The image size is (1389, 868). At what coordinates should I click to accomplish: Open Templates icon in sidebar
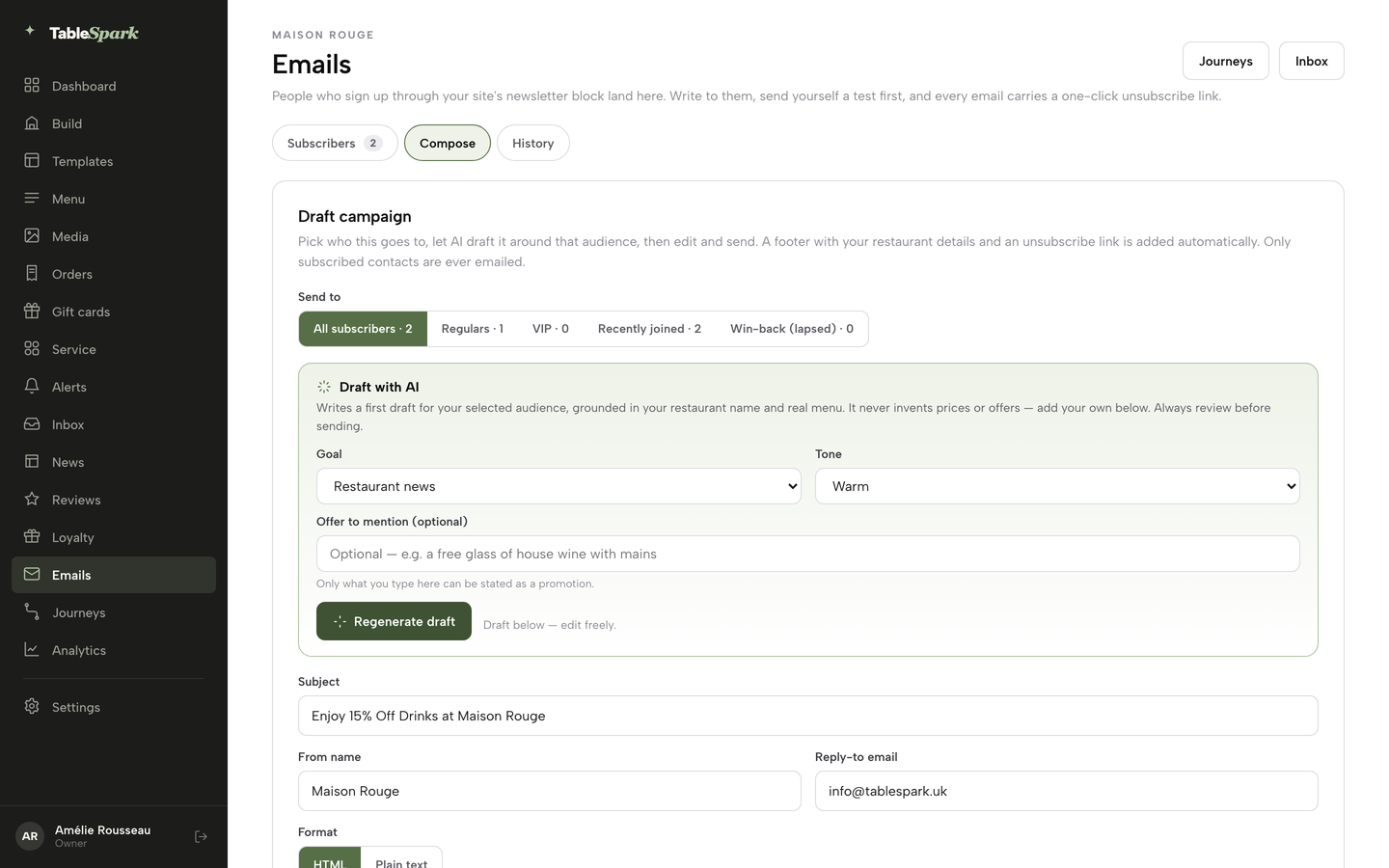click(x=32, y=161)
